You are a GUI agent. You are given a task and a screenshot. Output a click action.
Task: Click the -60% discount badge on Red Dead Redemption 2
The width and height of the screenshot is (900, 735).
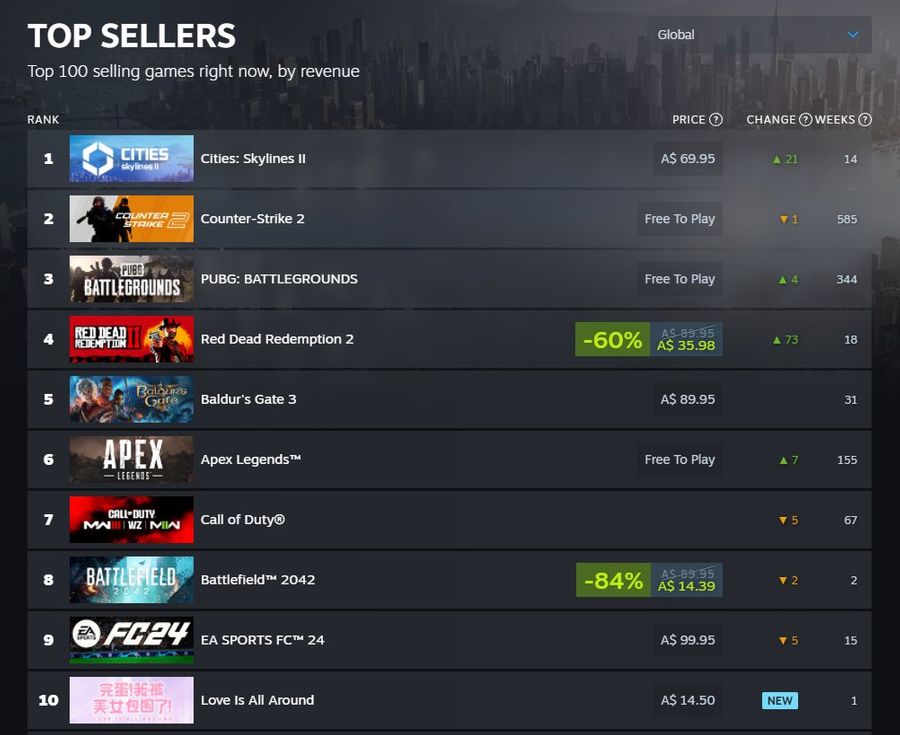pyautogui.click(x=612, y=338)
